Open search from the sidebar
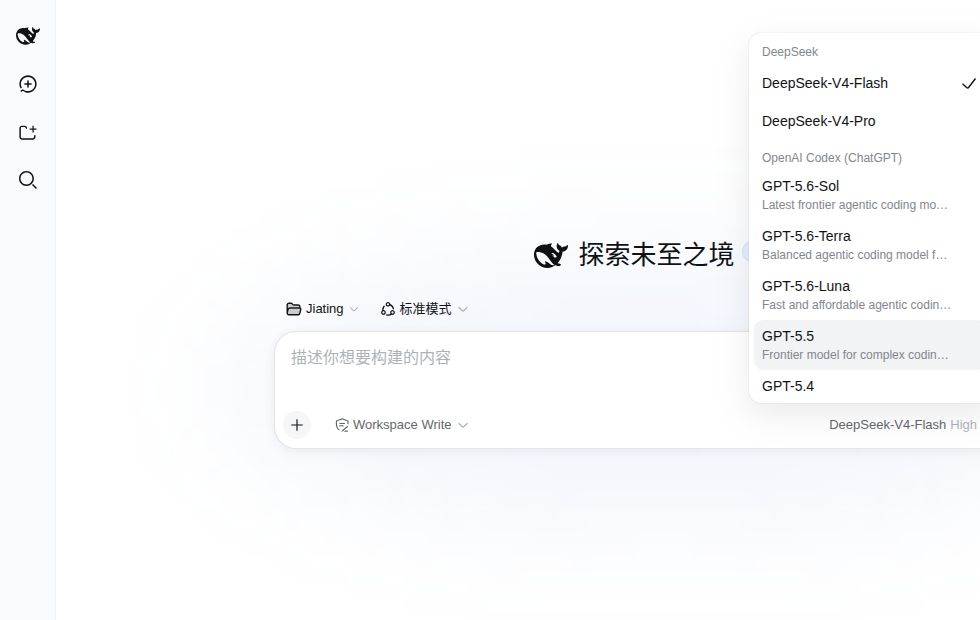This screenshot has height=620, width=980. (x=28, y=180)
